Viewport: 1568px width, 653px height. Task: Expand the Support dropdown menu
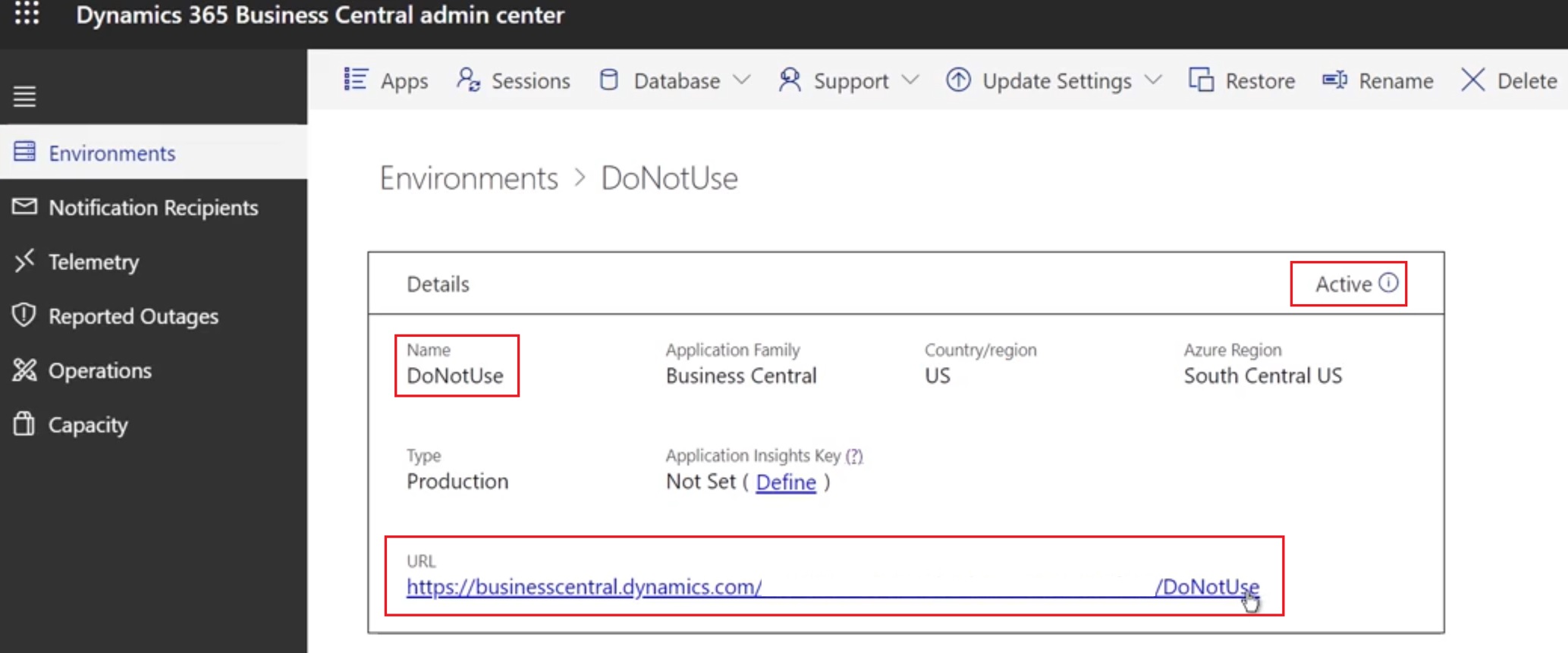[849, 80]
